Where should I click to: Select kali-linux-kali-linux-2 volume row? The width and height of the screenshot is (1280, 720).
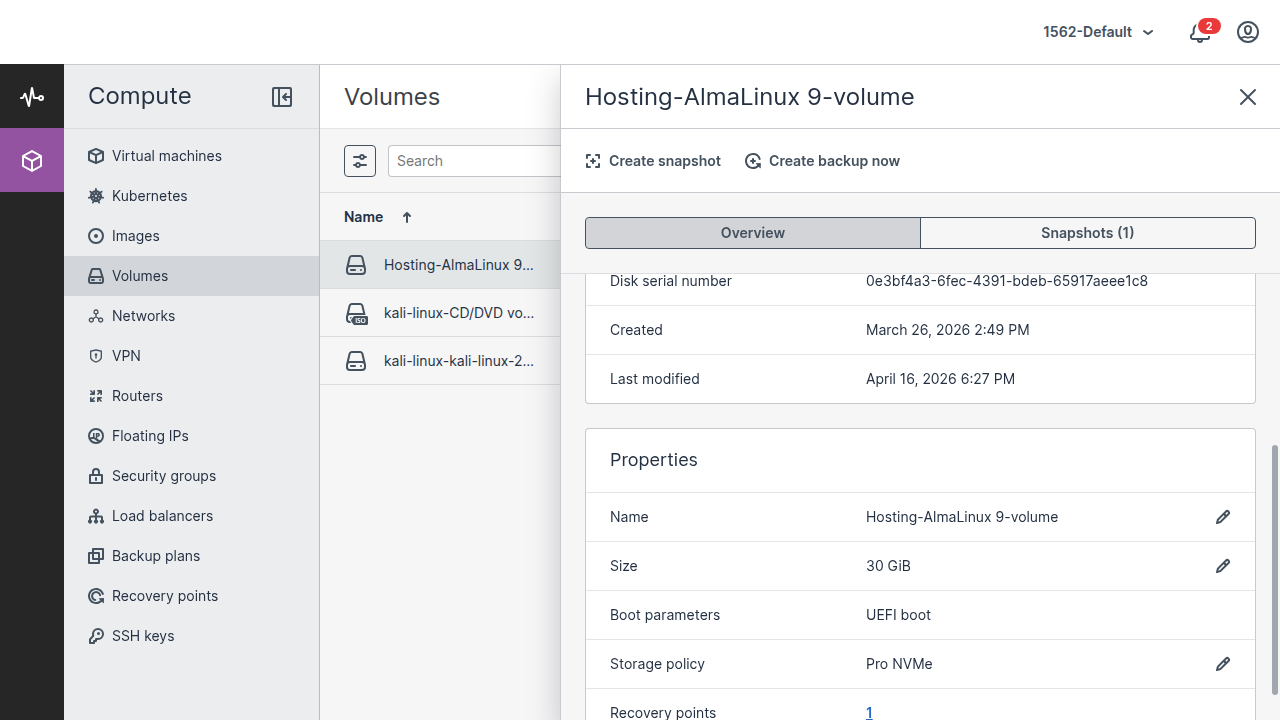click(440, 361)
